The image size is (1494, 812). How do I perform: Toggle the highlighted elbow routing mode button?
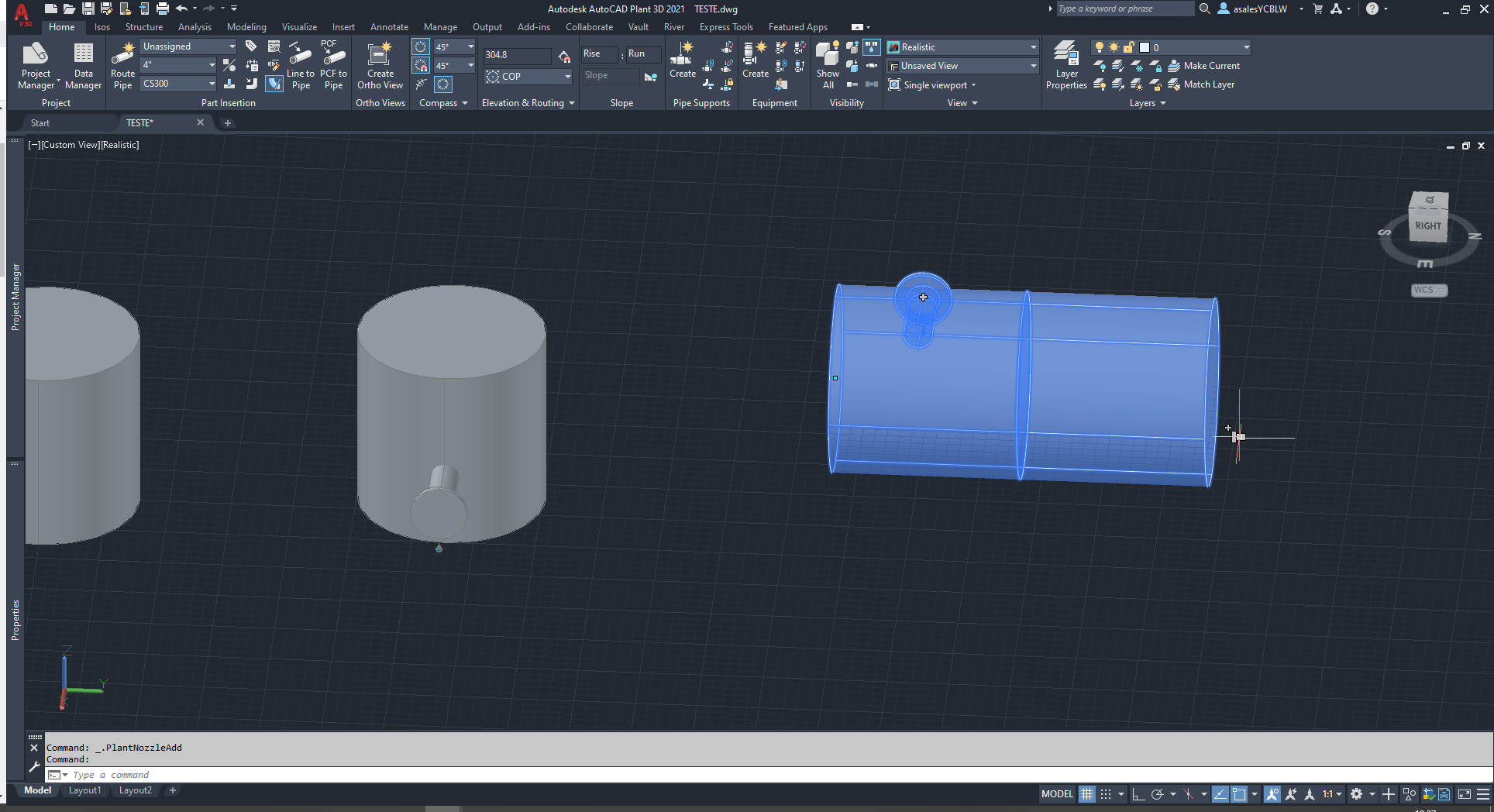(274, 84)
